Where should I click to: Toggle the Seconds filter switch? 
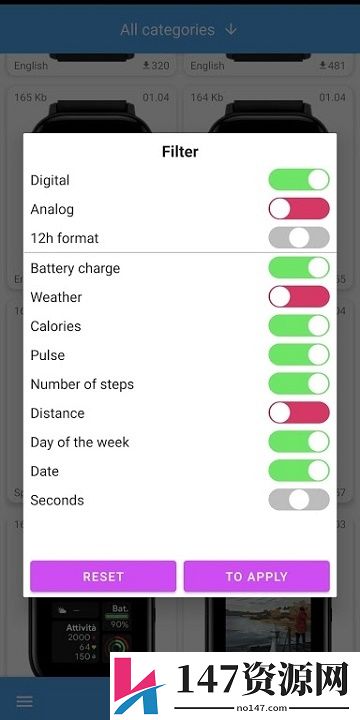pos(299,500)
